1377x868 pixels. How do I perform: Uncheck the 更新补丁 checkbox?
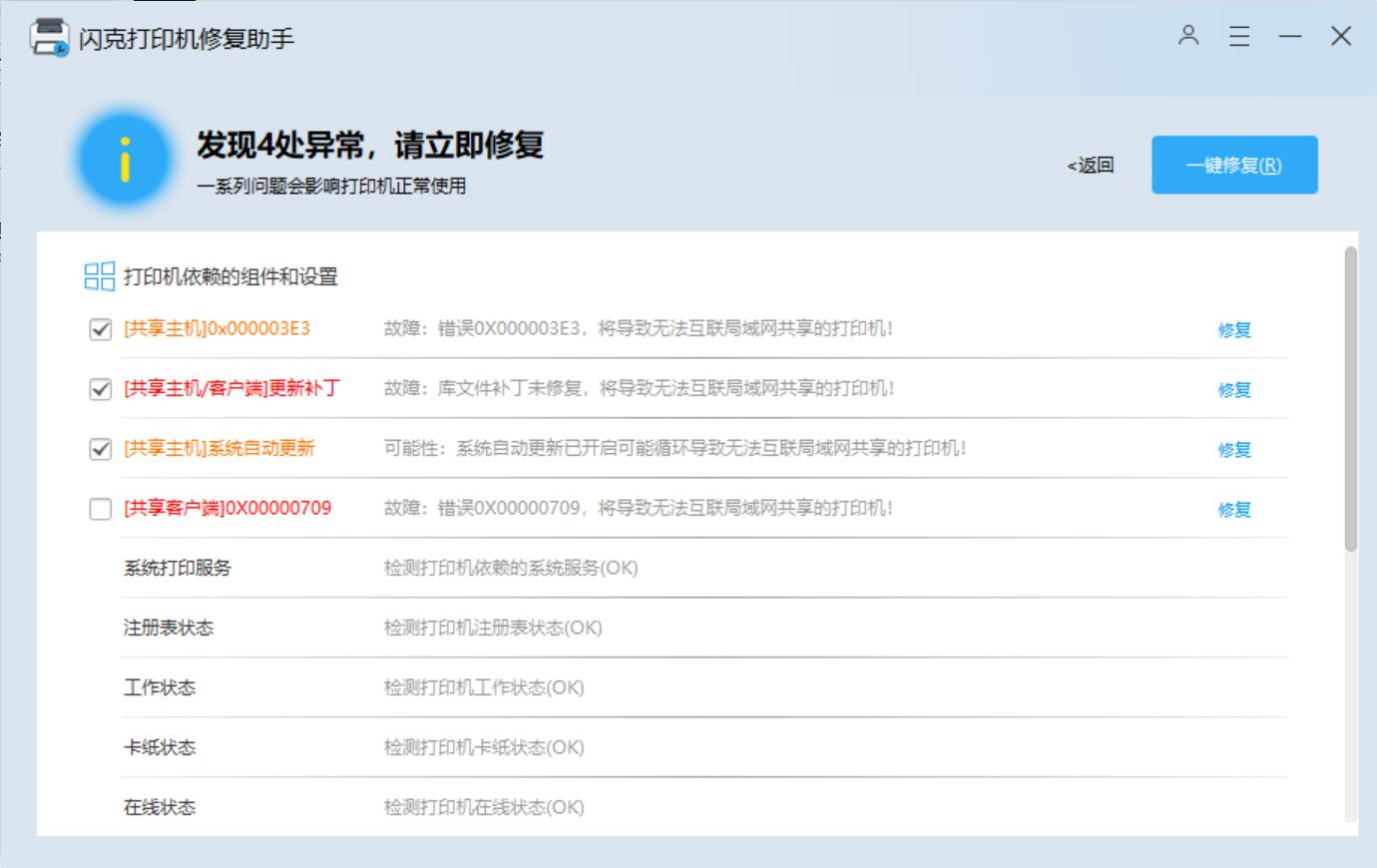click(x=101, y=389)
